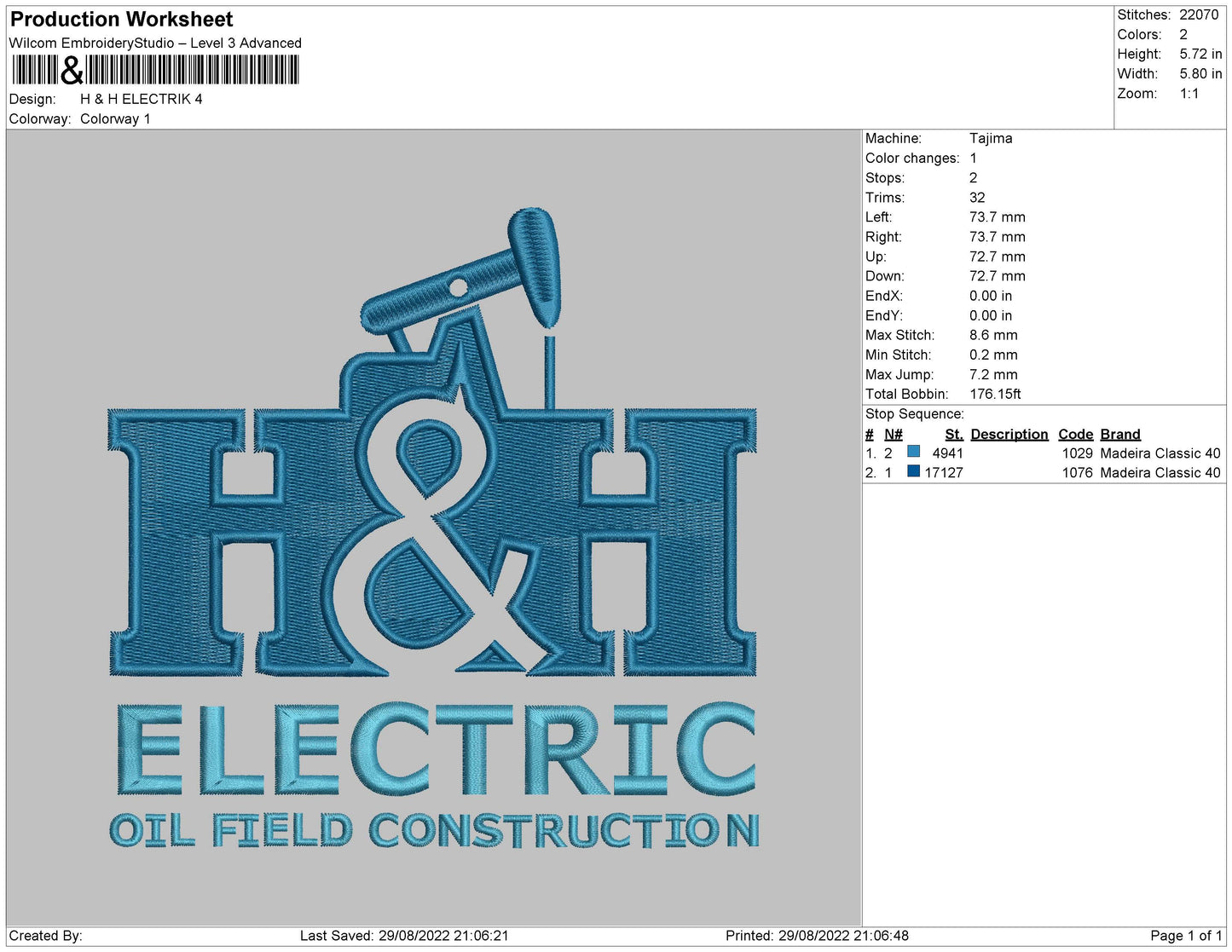The height and width of the screenshot is (952, 1232).
Task: Click stitch count 17127 in stop row 2
Action: (x=944, y=472)
